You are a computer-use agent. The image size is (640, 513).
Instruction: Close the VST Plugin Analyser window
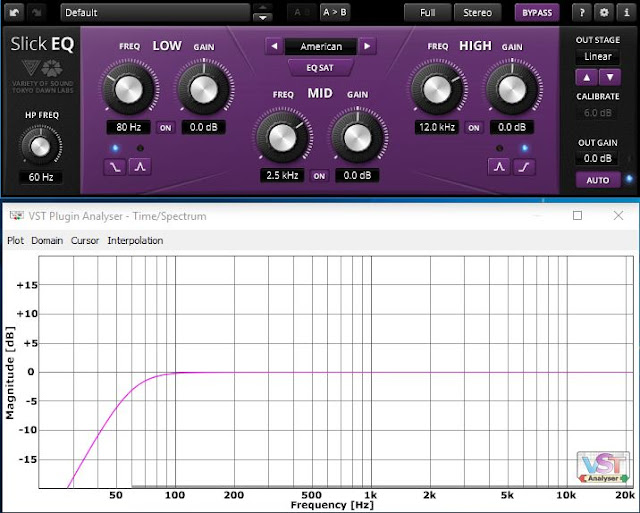[618, 215]
